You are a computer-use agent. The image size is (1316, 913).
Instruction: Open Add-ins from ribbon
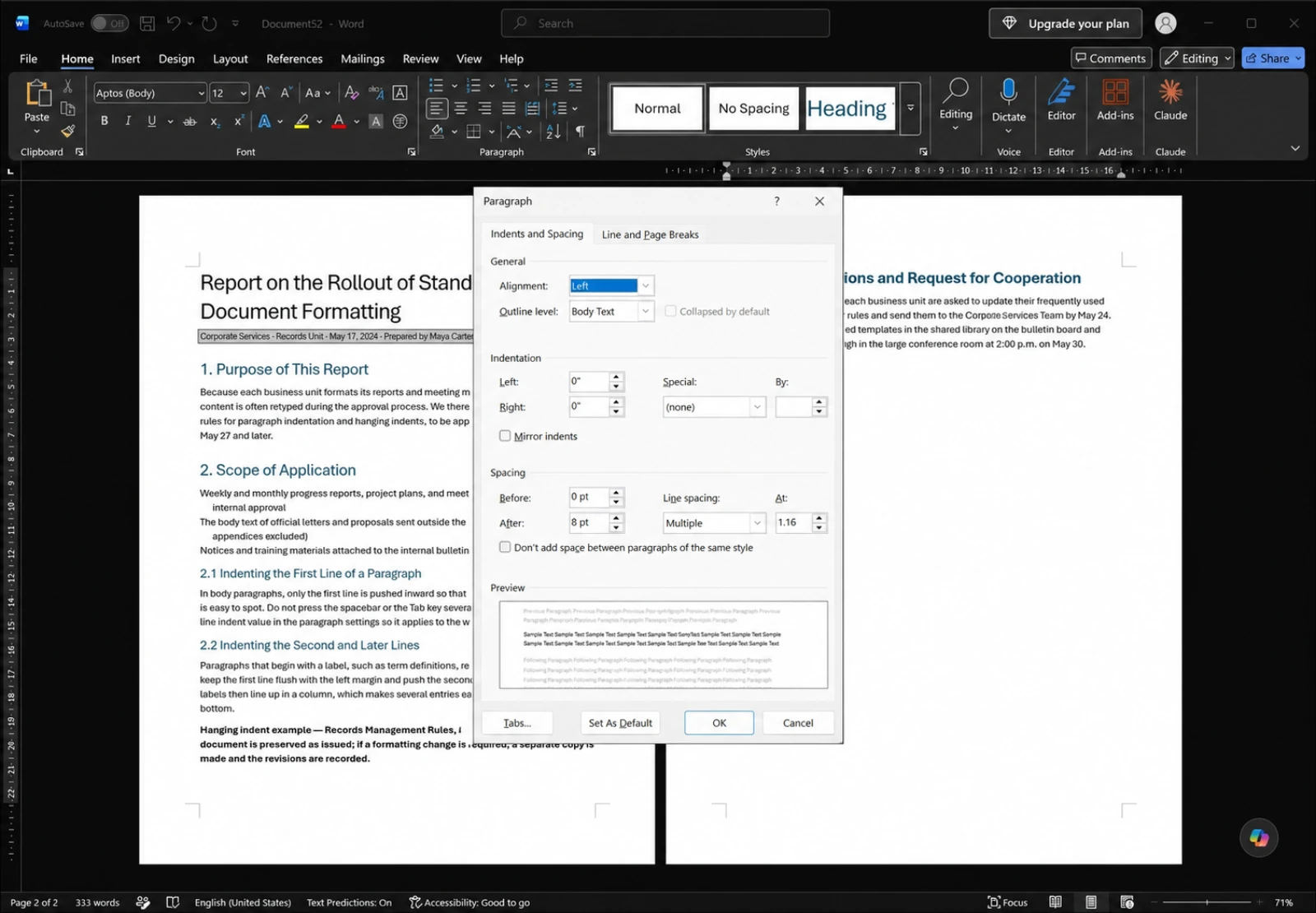(x=1115, y=100)
